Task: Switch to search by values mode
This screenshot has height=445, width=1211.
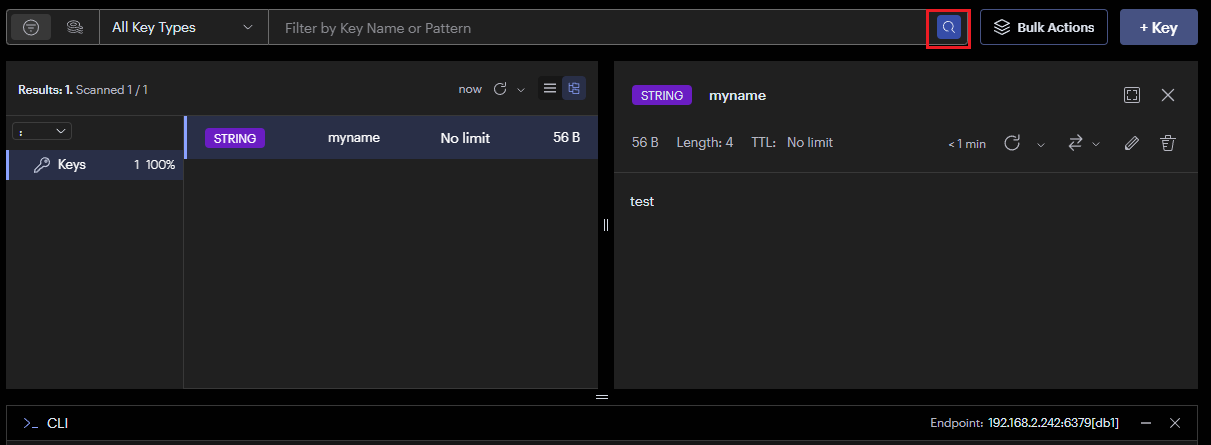Action: point(74,28)
